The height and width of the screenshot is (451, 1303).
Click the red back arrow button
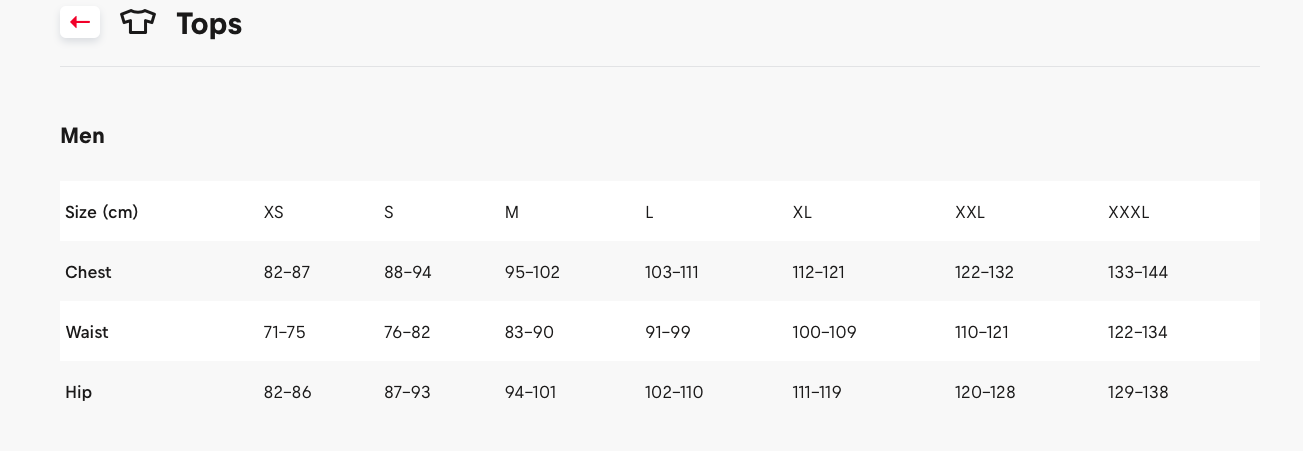80,22
